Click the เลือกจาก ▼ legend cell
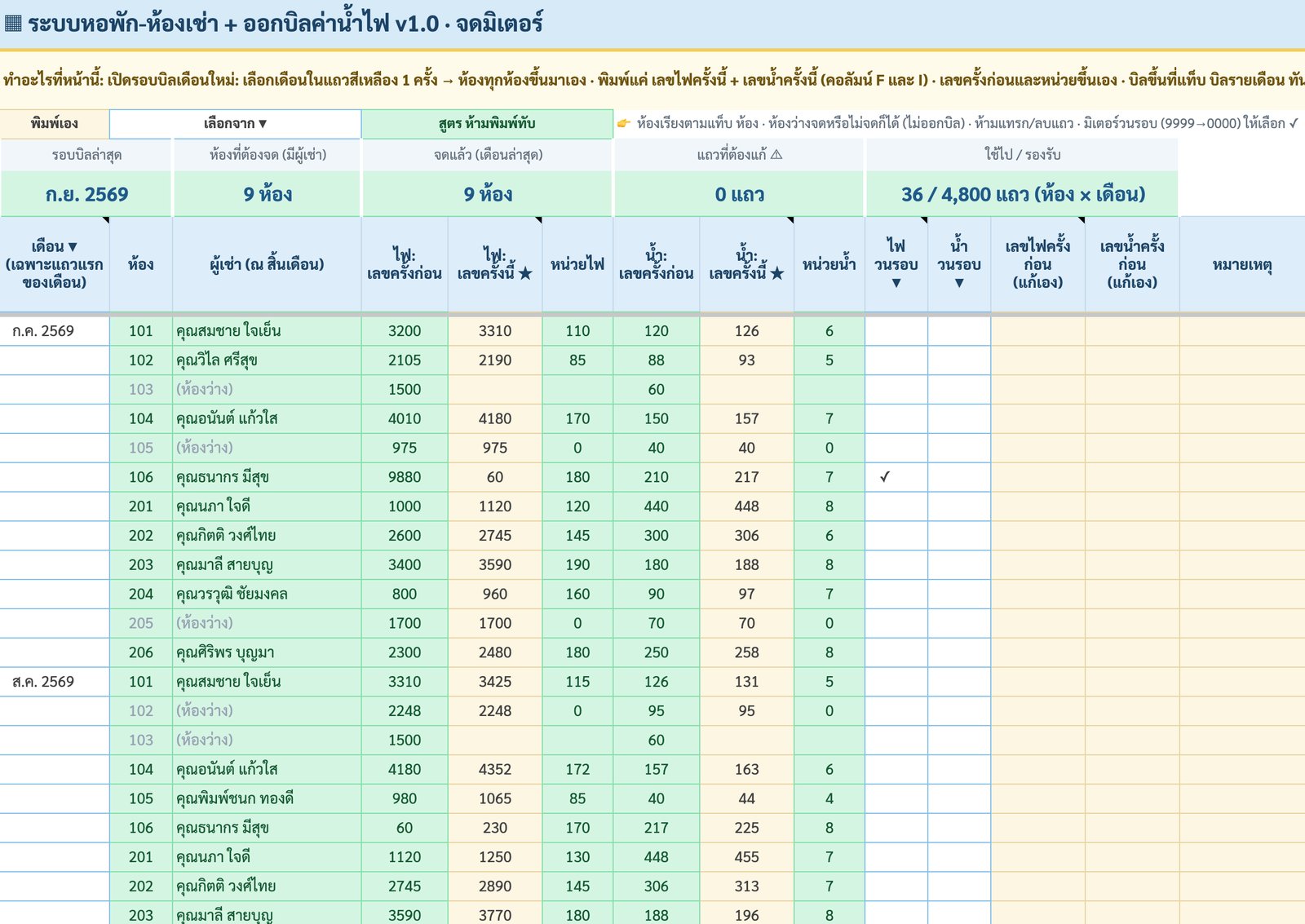 [x=236, y=124]
